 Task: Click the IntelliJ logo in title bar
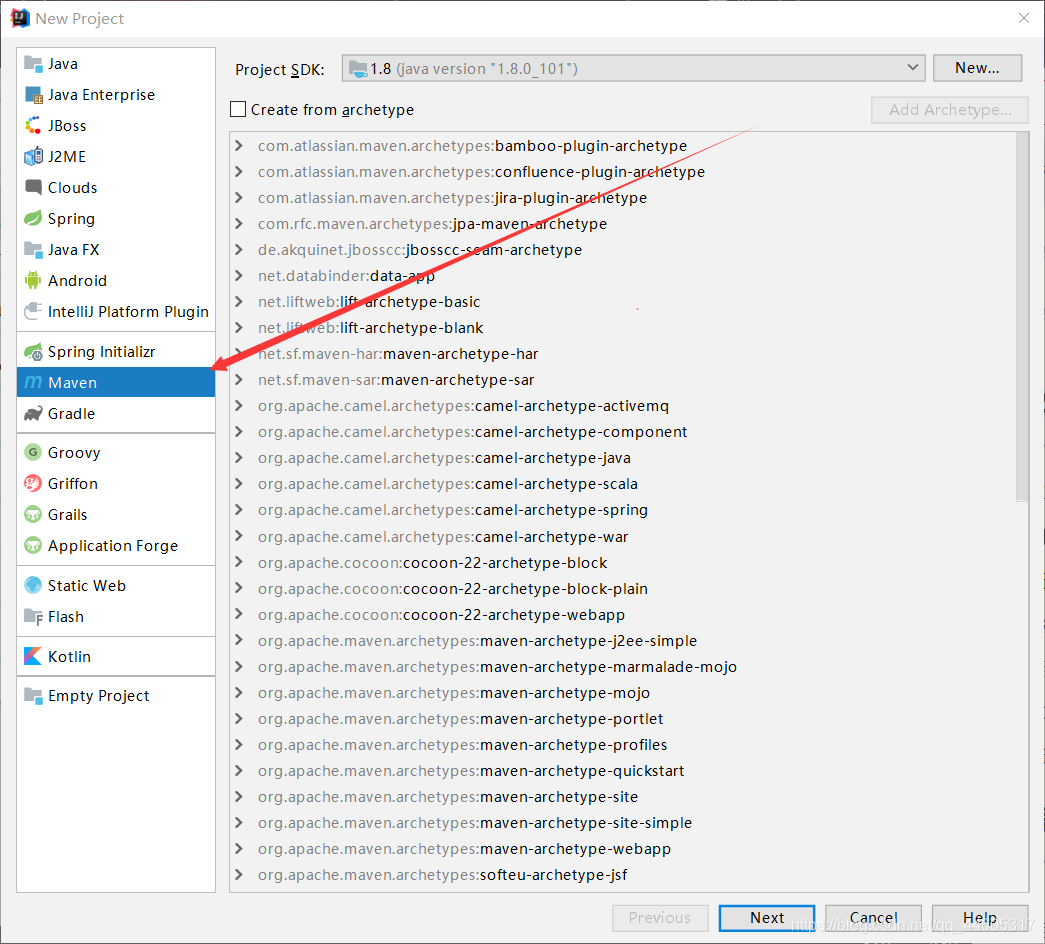(20, 19)
